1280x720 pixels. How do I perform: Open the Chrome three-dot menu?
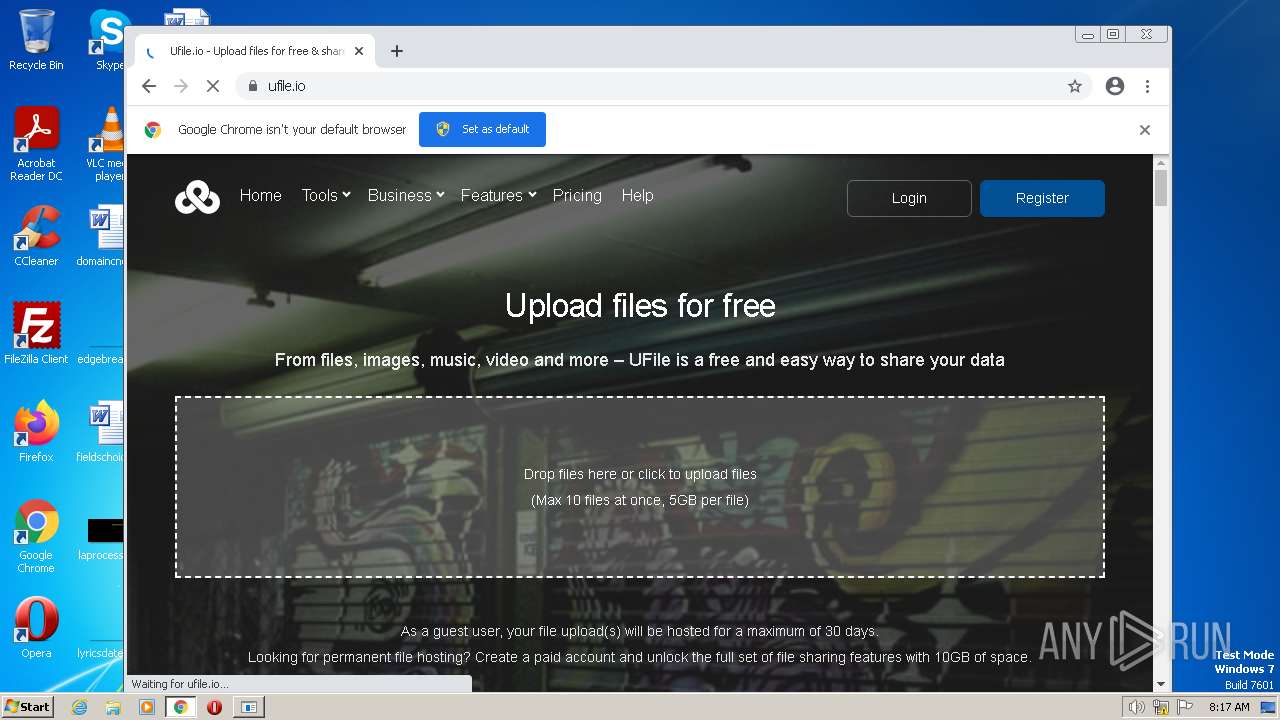pos(1147,86)
